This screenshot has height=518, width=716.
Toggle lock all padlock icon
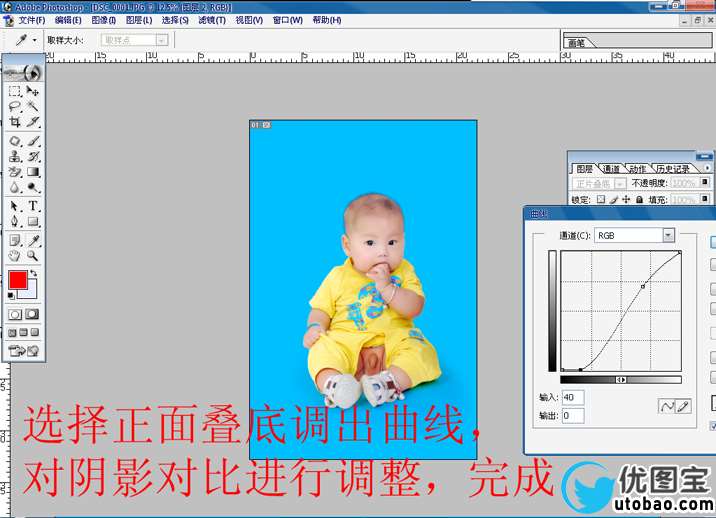pyautogui.click(x=639, y=199)
